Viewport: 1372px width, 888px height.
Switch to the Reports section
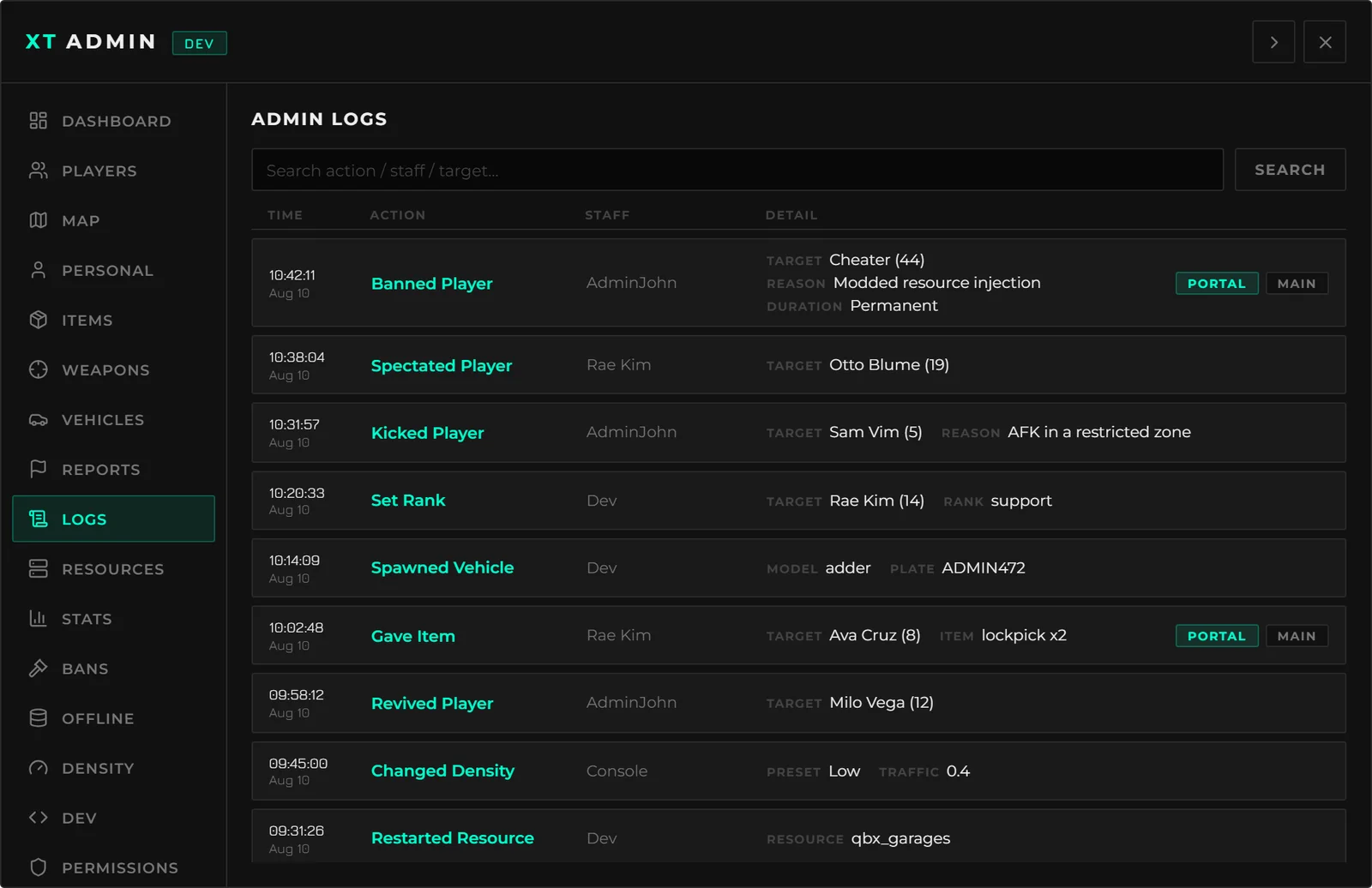pos(113,469)
